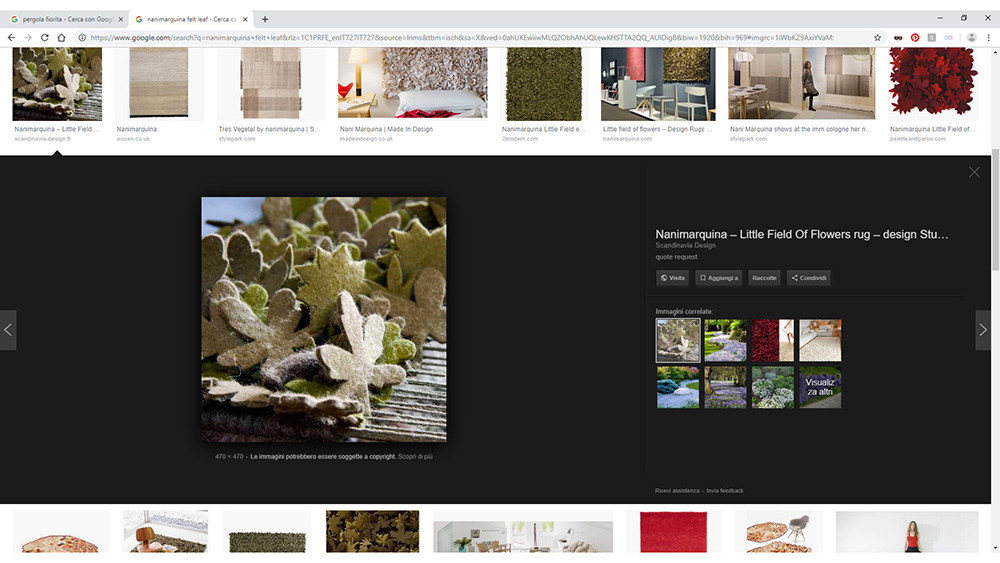The width and height of the screenshot is (1000, 563).
Task: Click the page vertical scrollbar
Action: click(995, 210)
